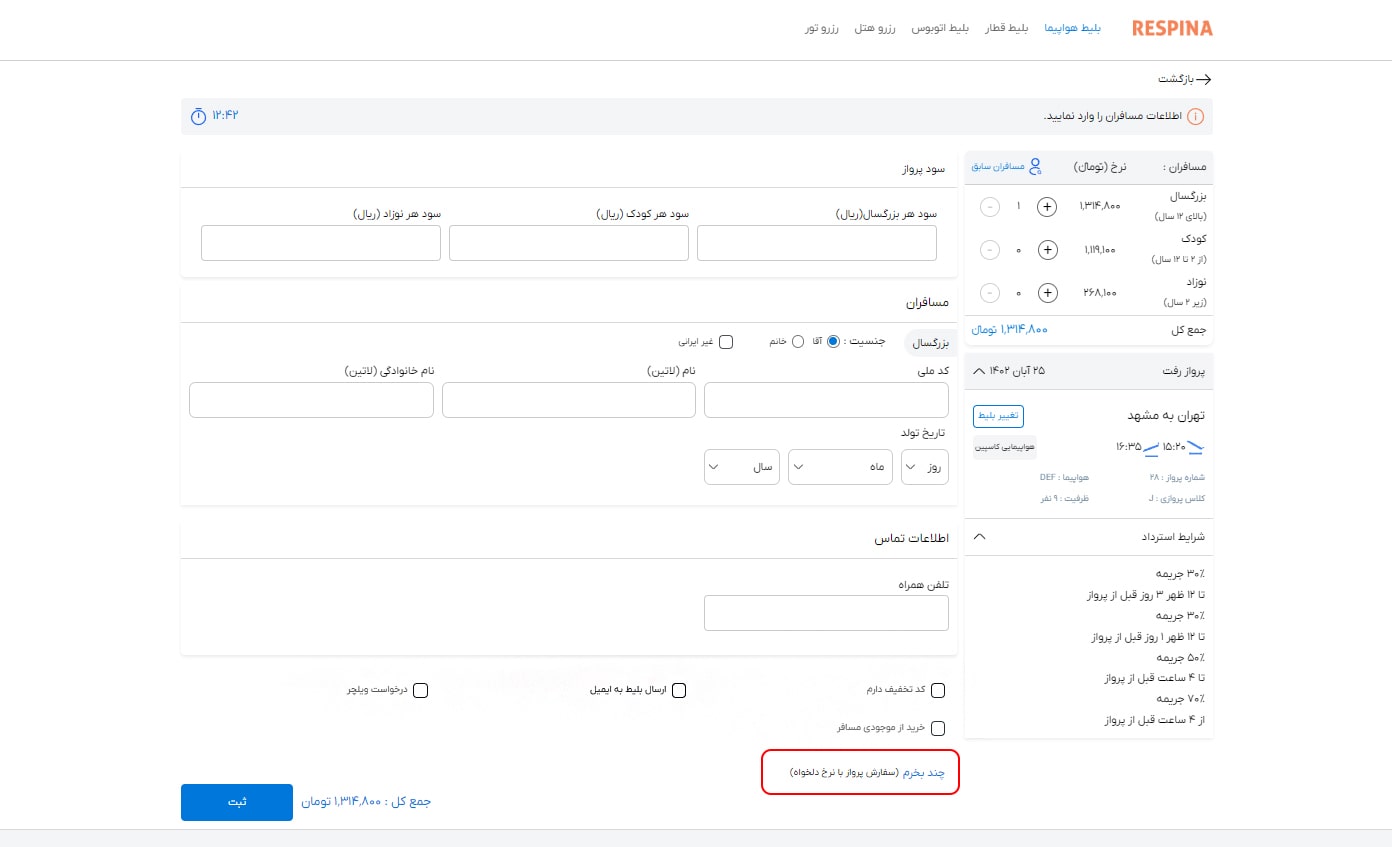Image resolution: width=1392 pixels, height=847 pixels.
Task: Collapse the شرایط استرداد (refund conditions) section
Action: [x=979, y=537]
